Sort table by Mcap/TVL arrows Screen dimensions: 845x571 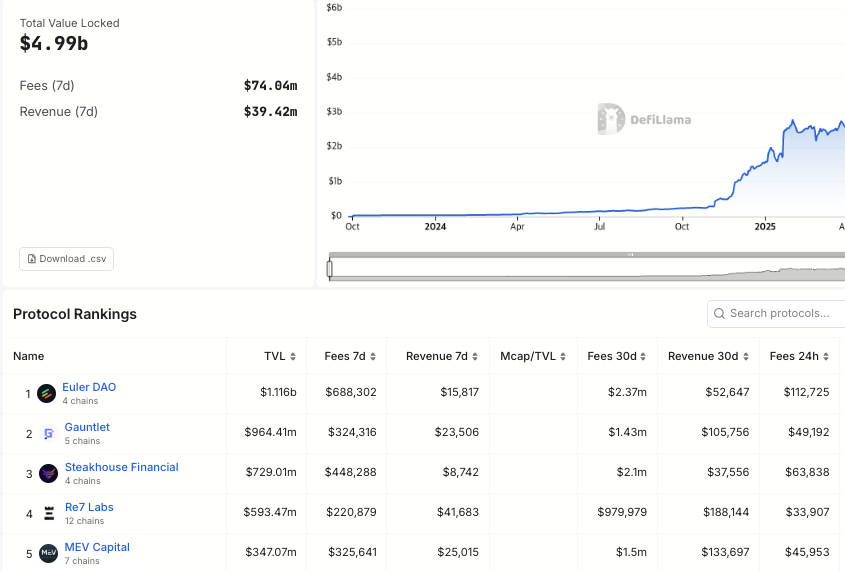coord(563,357)
